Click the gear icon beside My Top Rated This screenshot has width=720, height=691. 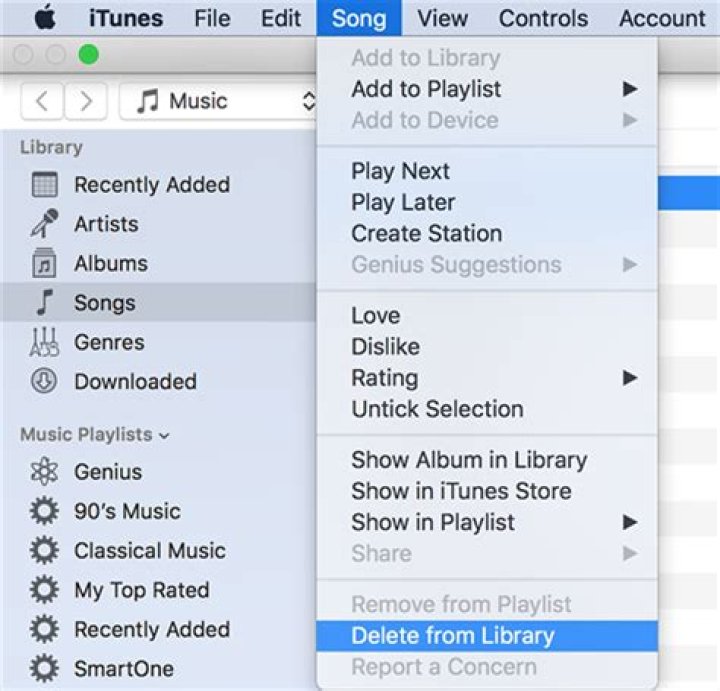pos(45,590)
